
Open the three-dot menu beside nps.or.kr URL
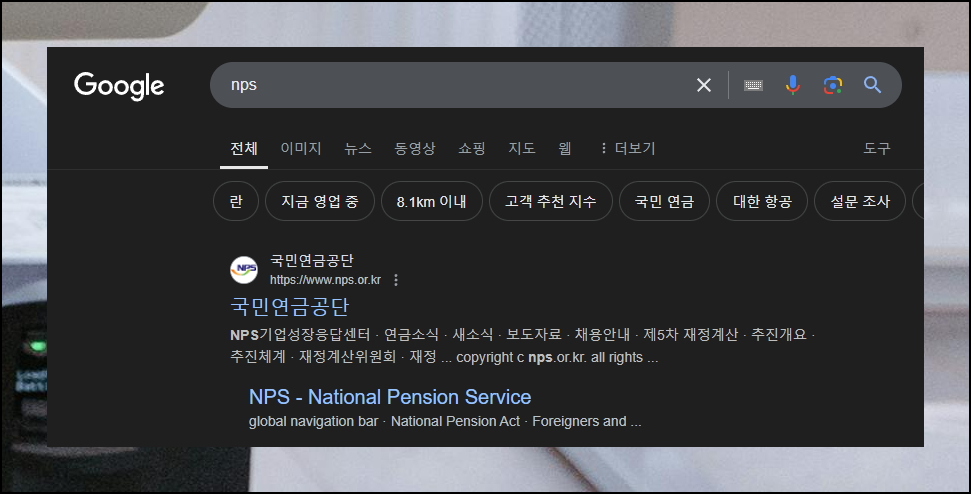pos(396,280)
